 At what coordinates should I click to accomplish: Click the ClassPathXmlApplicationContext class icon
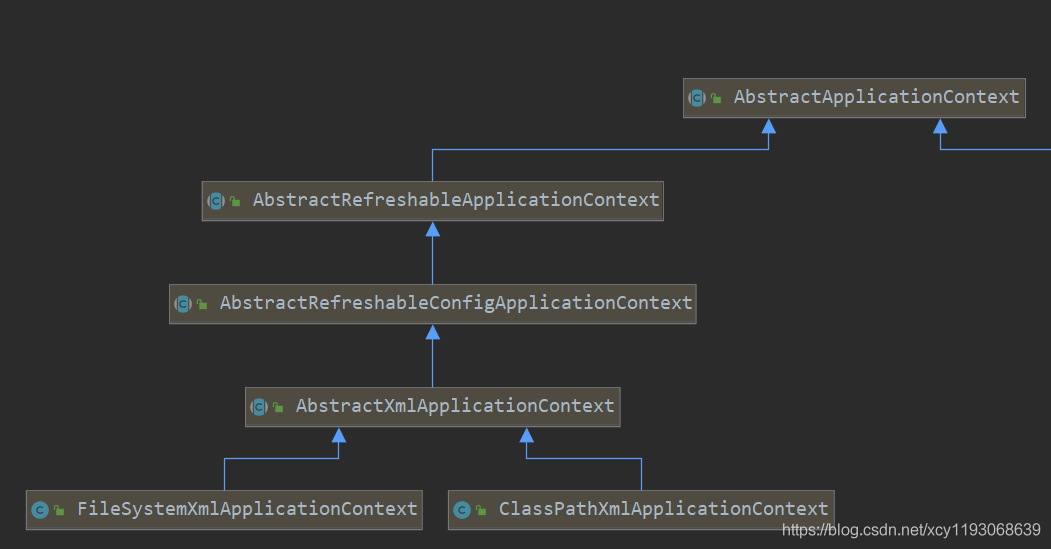[x=462, y=510]
